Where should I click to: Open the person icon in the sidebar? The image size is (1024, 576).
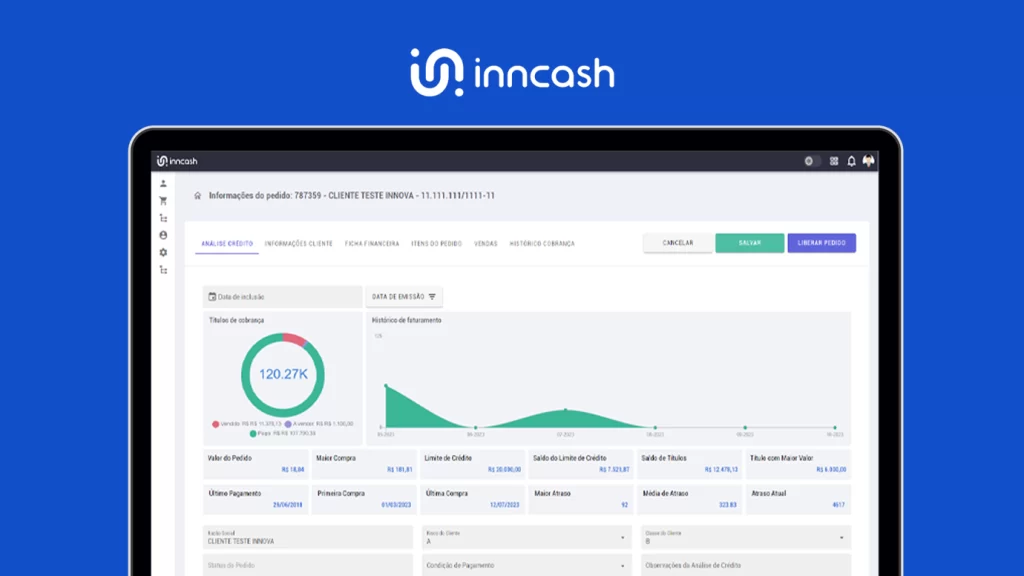point(163,184)
